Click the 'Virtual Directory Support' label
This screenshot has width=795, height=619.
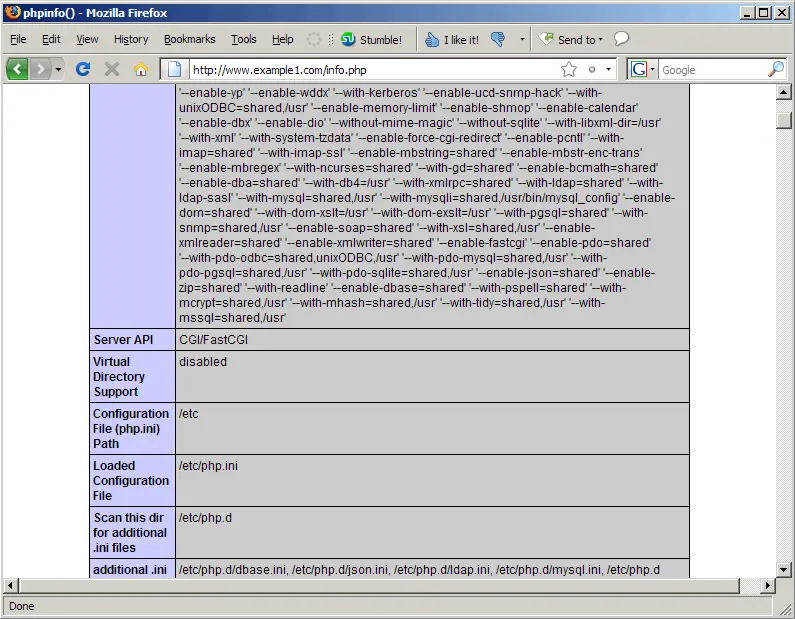(132, 377)
